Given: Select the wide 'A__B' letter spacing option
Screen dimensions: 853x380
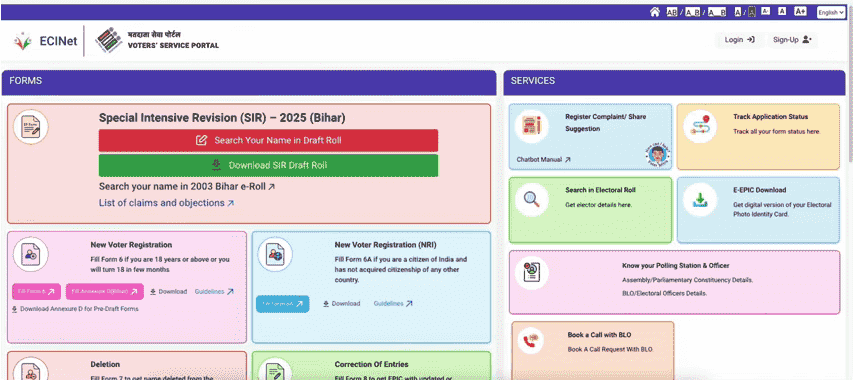Looking at the screenshot, I should click(x=716, y=12).
